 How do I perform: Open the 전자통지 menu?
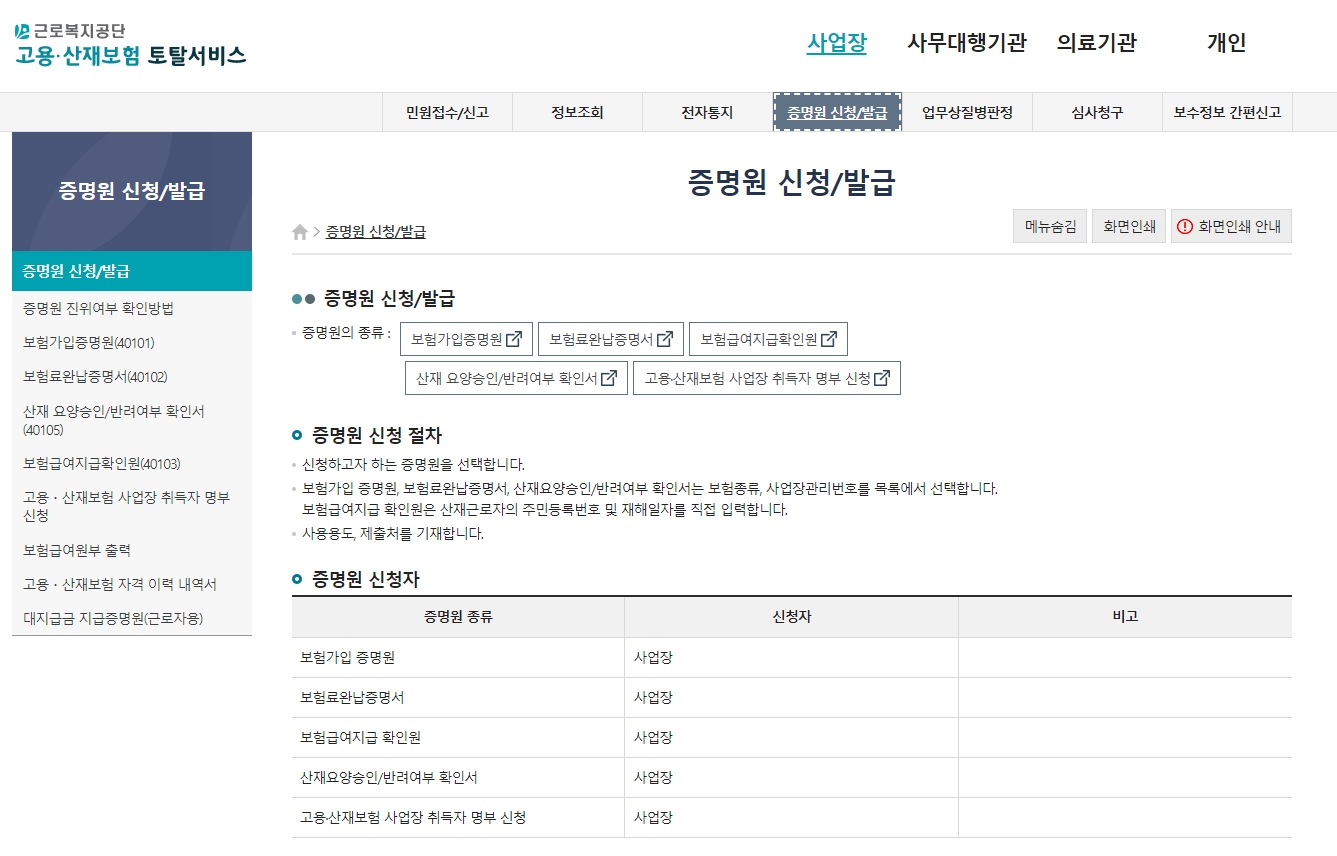tap(706, 112)
